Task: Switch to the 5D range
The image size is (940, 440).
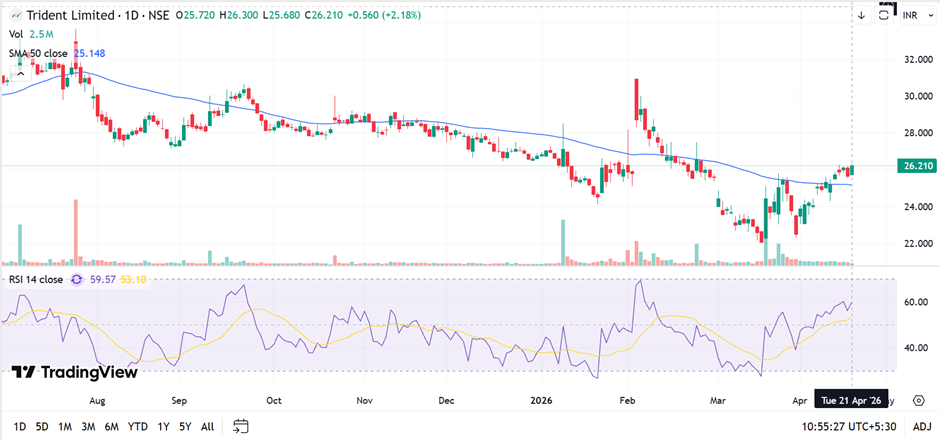Action: tap(42, 426)
